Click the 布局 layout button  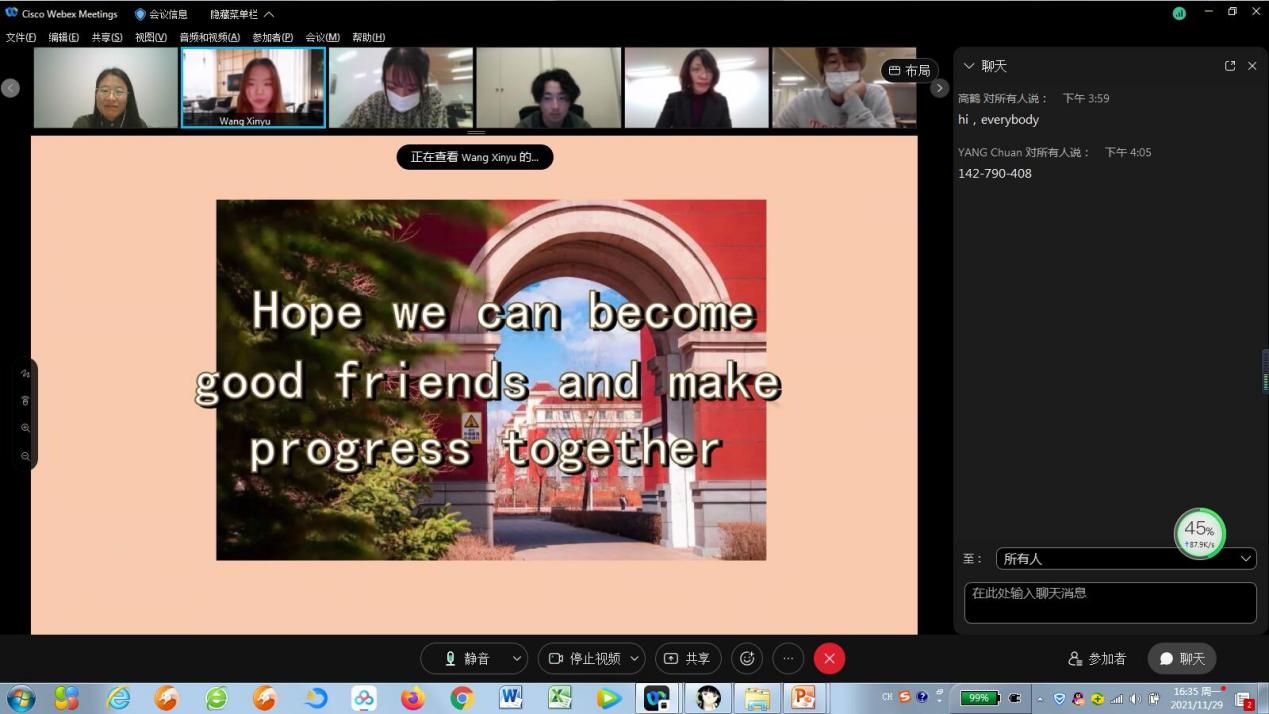[x=909, y=70]
